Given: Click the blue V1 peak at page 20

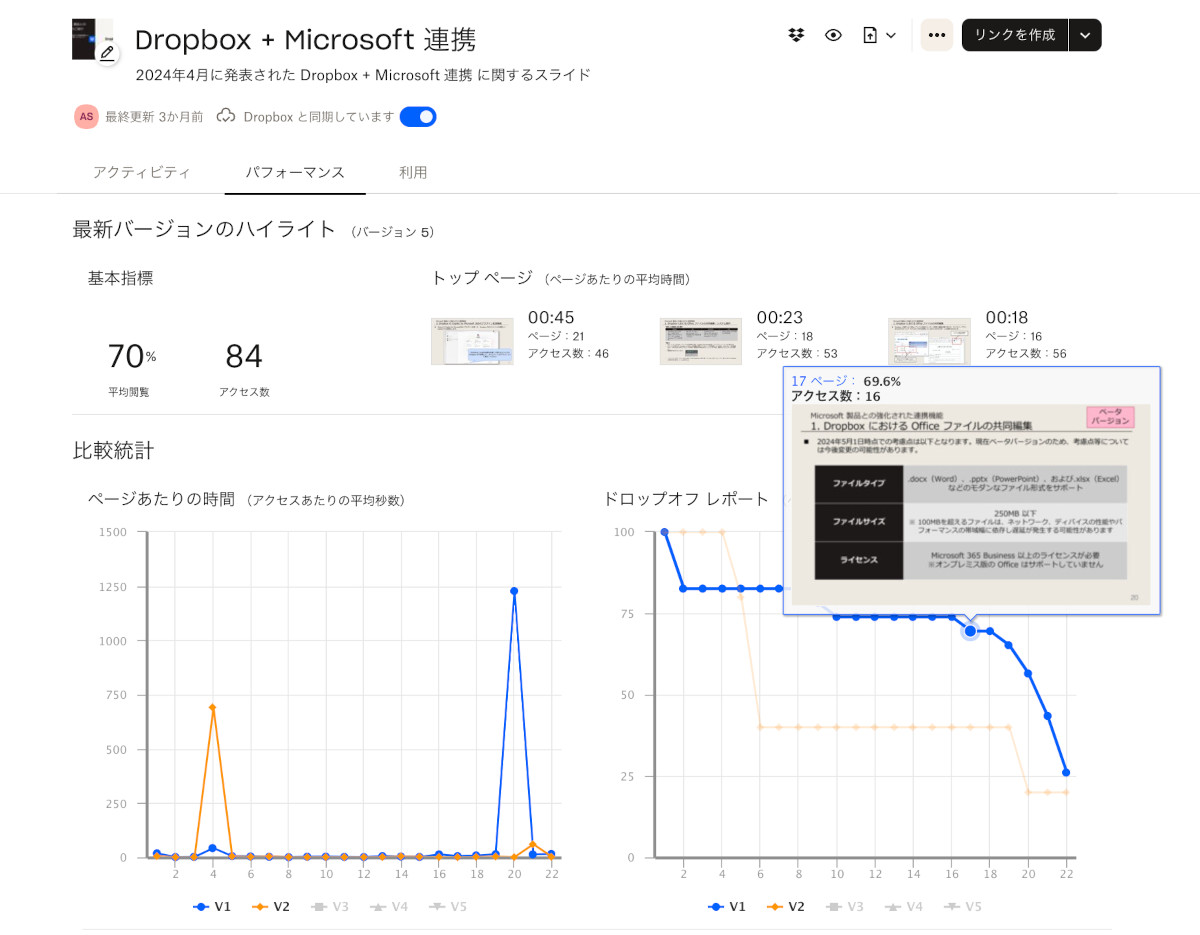Looking at the screenshot, I should pos(514,591).
